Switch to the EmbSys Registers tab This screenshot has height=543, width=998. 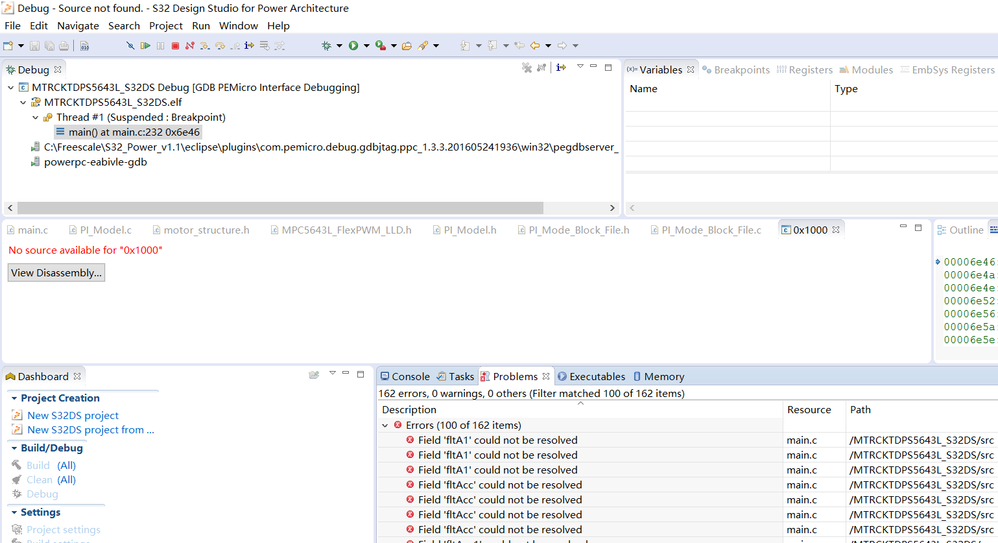pos(948,70)
